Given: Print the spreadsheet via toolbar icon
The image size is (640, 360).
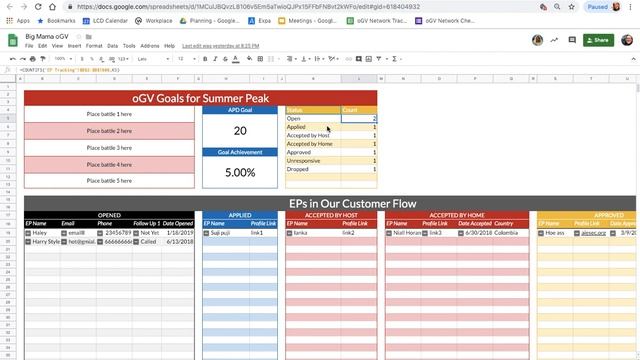Looking at the screenshot, I should pyautogui.click(x=33, y=59).
